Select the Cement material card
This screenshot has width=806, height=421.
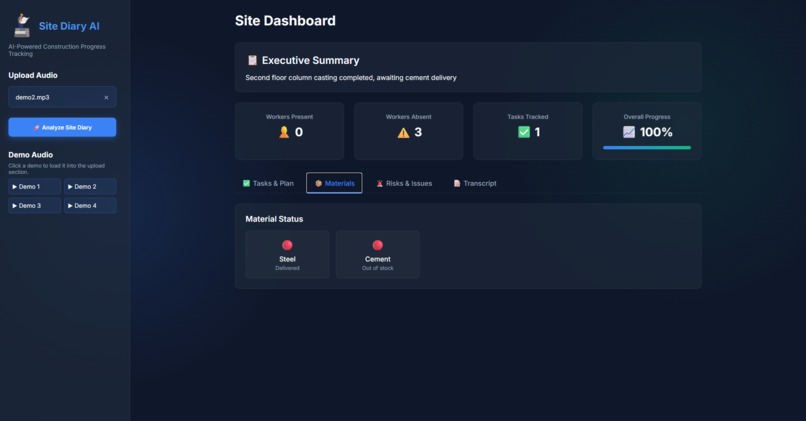[378, 255]
